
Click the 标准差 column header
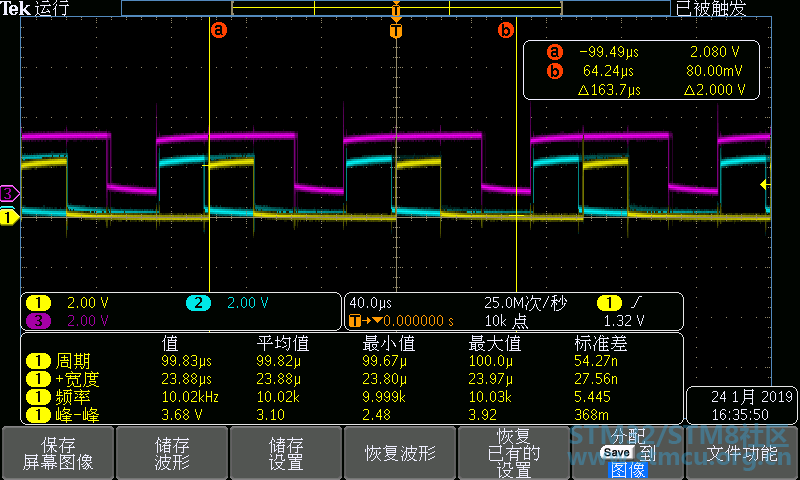[601, 343]
